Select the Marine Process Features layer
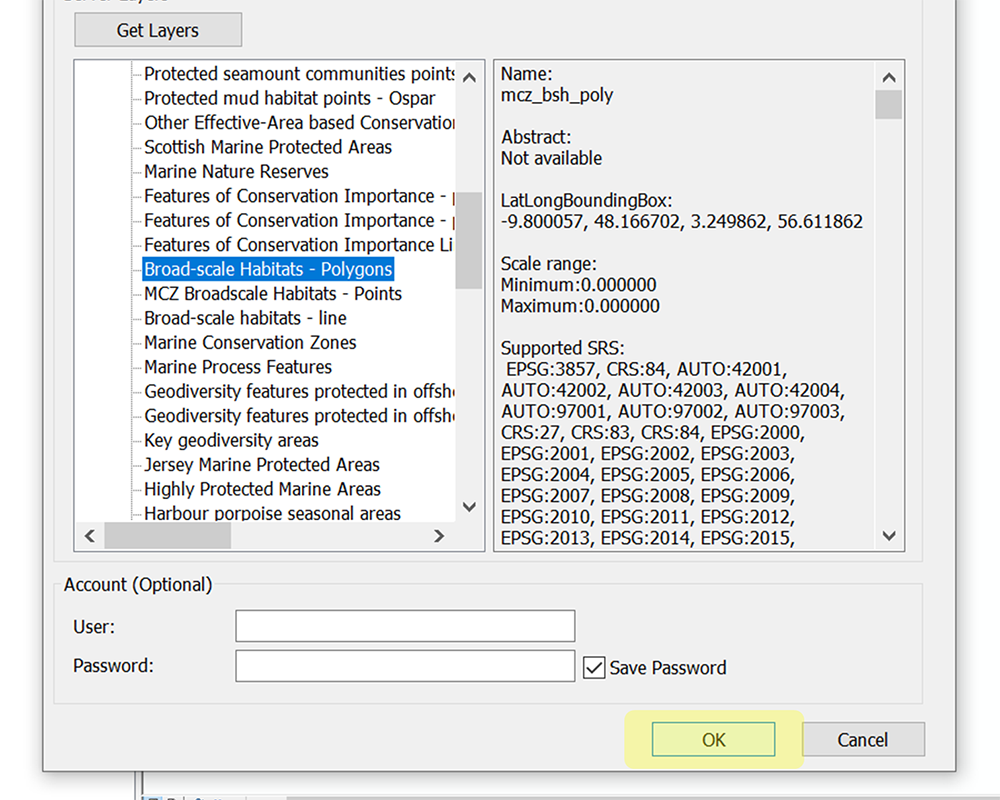 pos(236,367)
